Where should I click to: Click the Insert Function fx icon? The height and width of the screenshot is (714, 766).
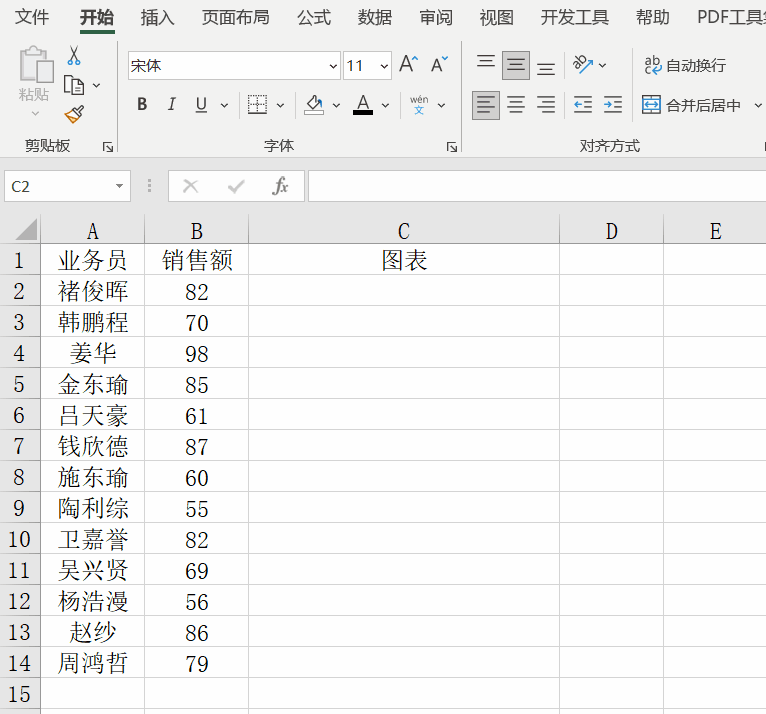coord(280,186)
